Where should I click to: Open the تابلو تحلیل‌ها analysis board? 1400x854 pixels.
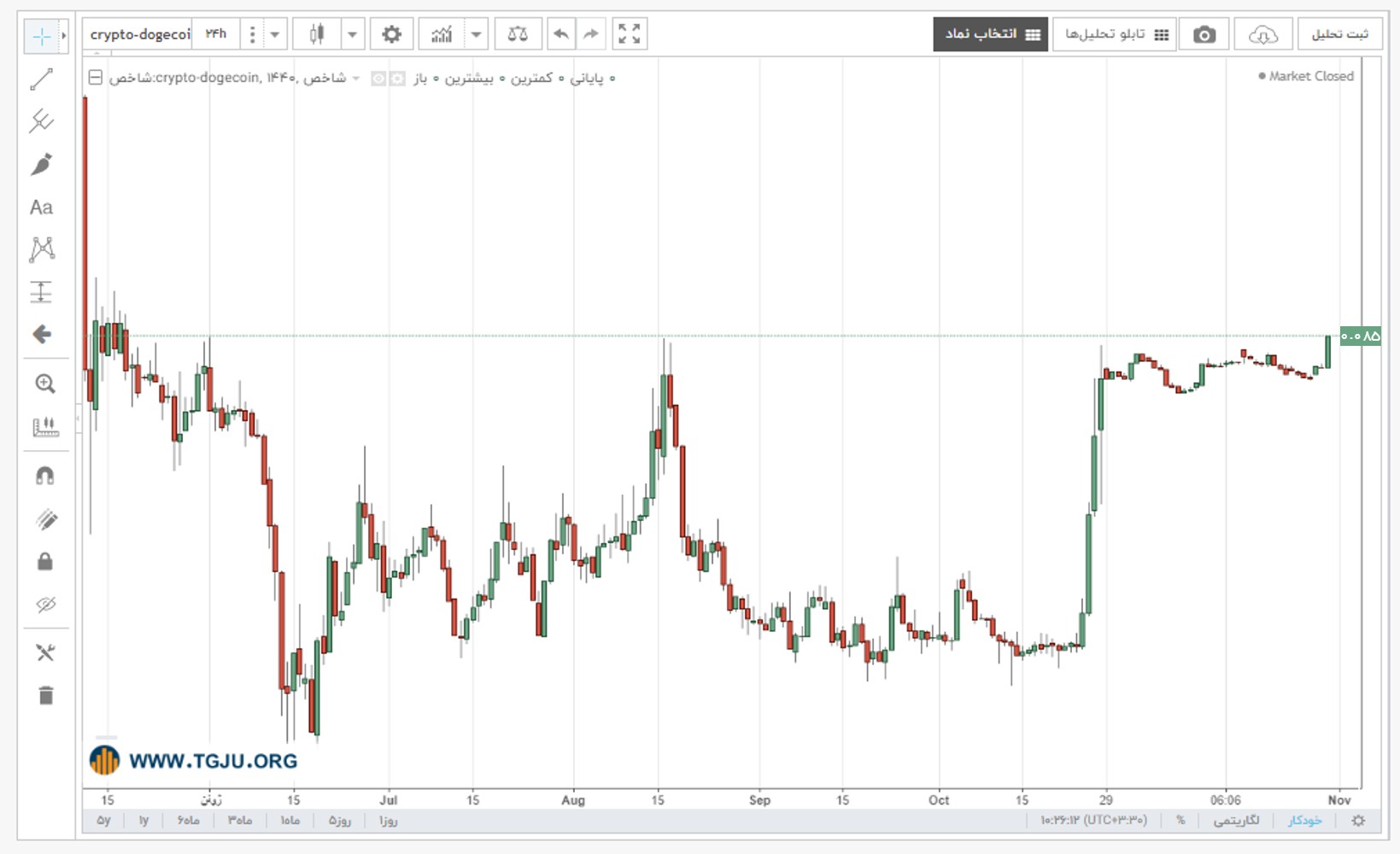(1115, 34)
